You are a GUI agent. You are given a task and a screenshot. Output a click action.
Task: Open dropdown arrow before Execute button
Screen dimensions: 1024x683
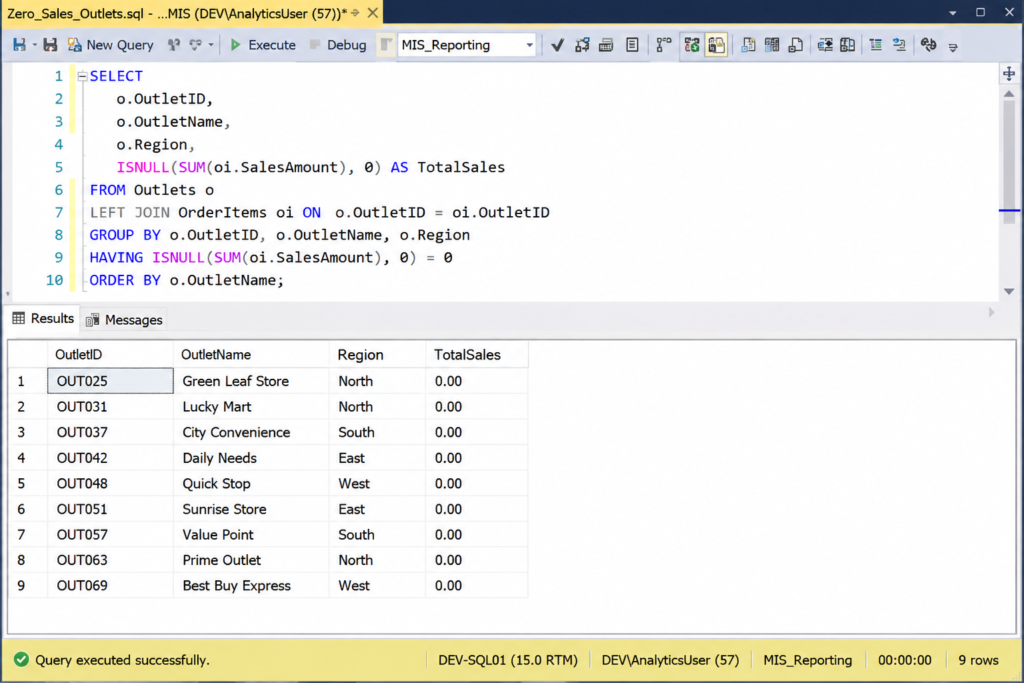[211, 45]
